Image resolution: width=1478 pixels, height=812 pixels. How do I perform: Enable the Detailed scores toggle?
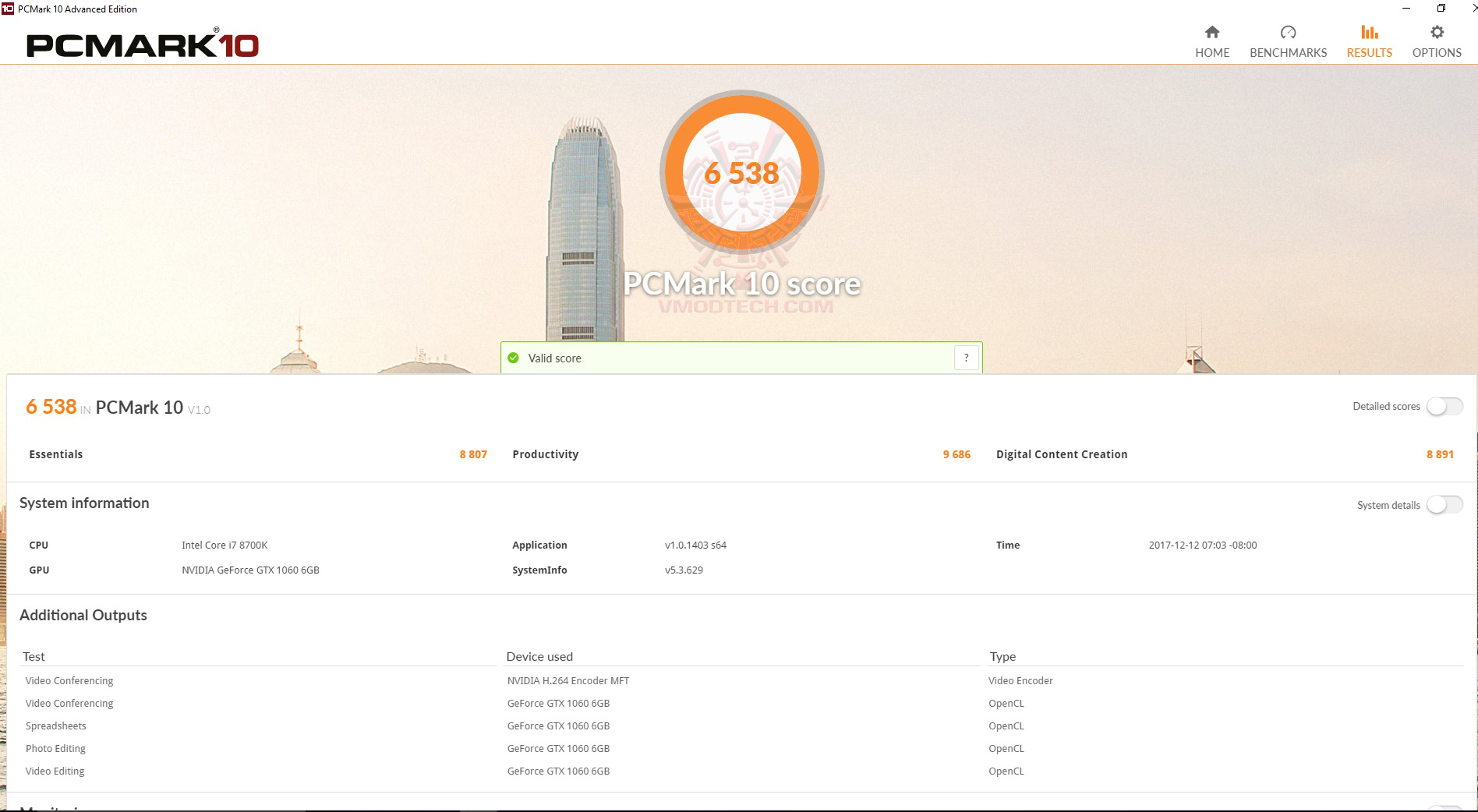click(x=1444, y=406)
